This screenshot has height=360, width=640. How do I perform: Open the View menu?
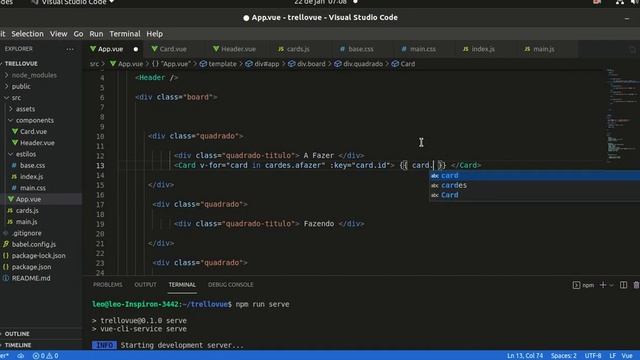tap(58, 34)
